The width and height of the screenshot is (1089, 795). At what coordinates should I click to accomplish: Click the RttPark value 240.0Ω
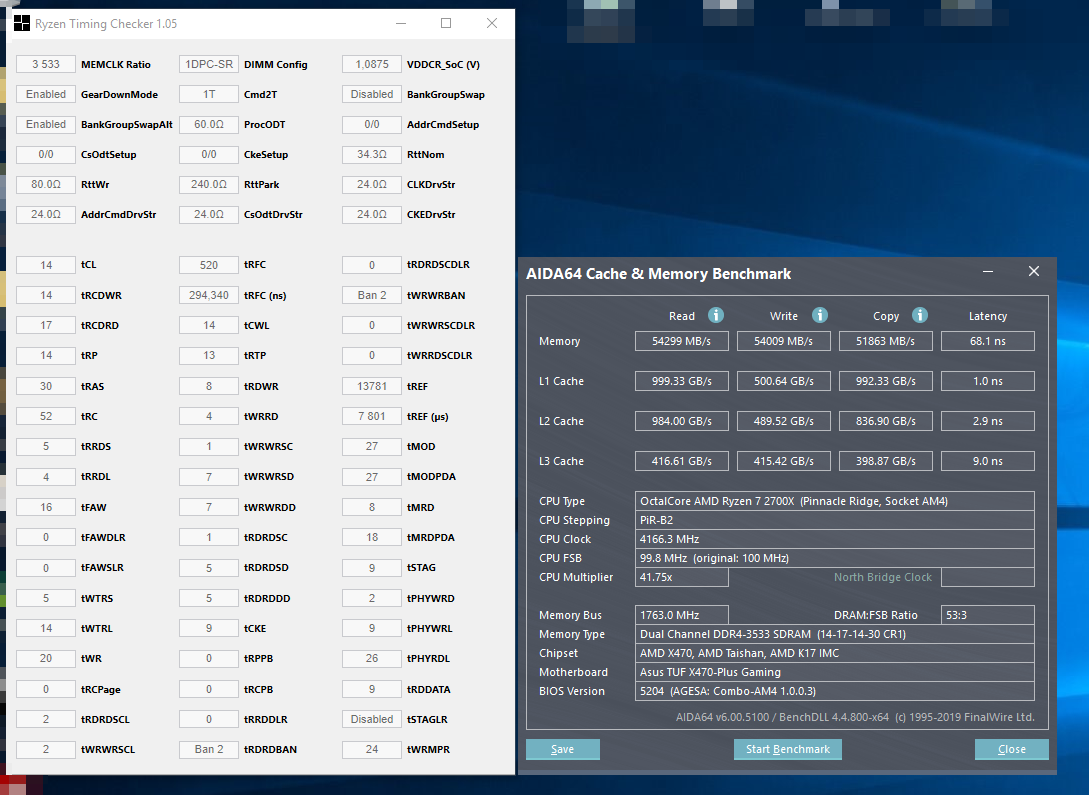coord(209,185)
